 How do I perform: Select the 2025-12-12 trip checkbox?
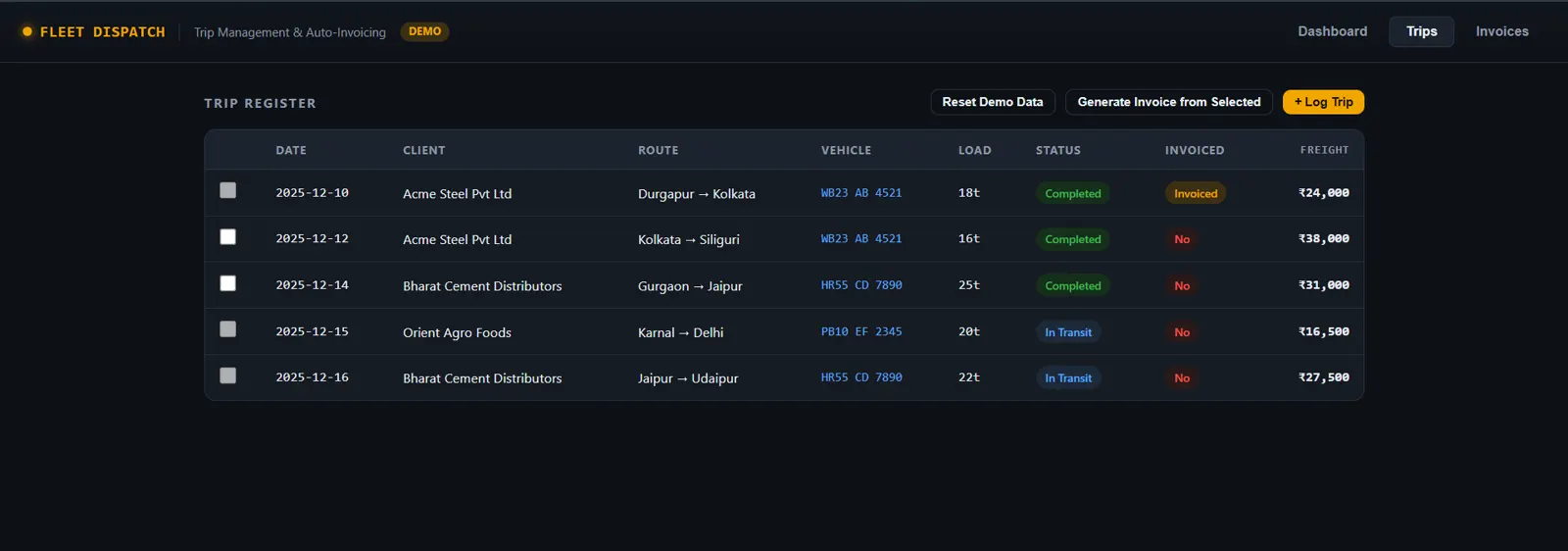coord(228,236)
